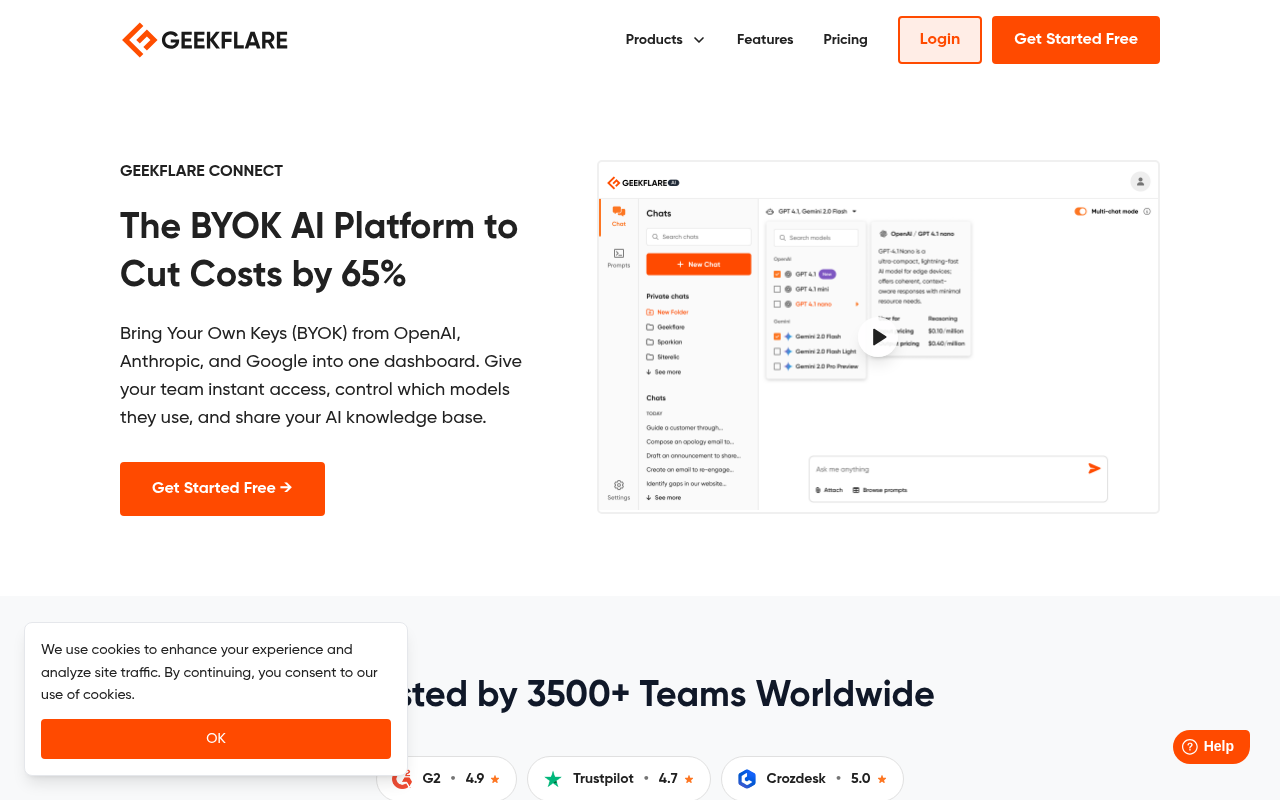Open the chat 'Draft an announcement to share...'
Image resolution: width=1280 pixels, height=800 pixels.
(x=691, y=456)
